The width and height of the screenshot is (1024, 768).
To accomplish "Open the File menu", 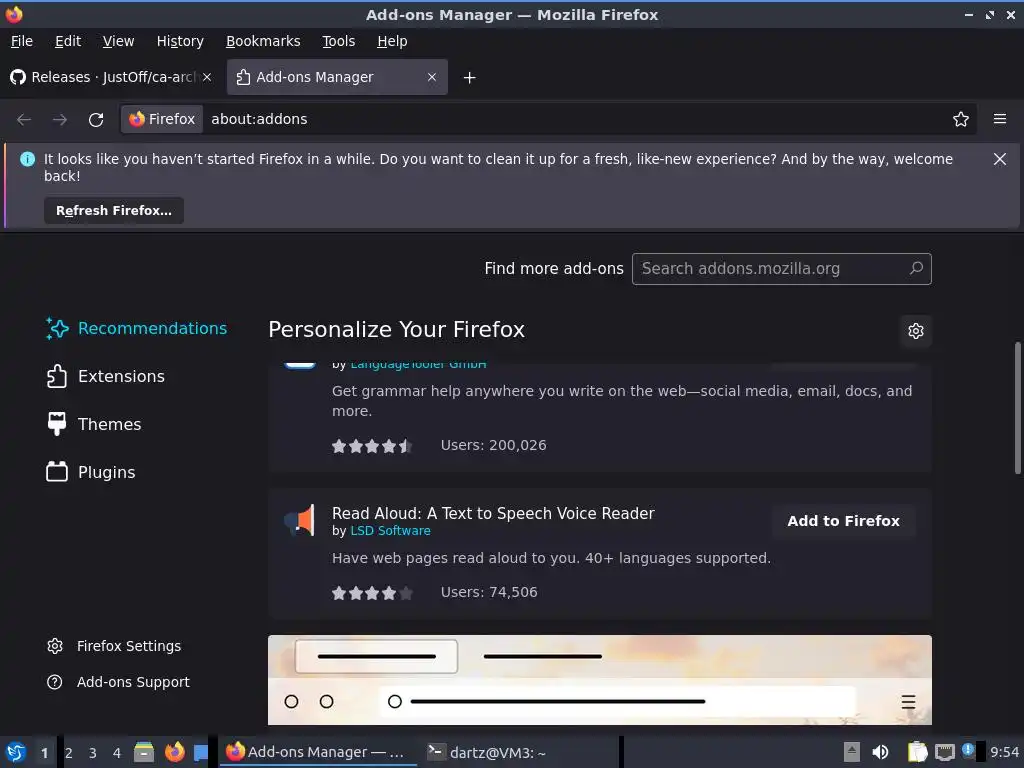I will coord(22,41).
